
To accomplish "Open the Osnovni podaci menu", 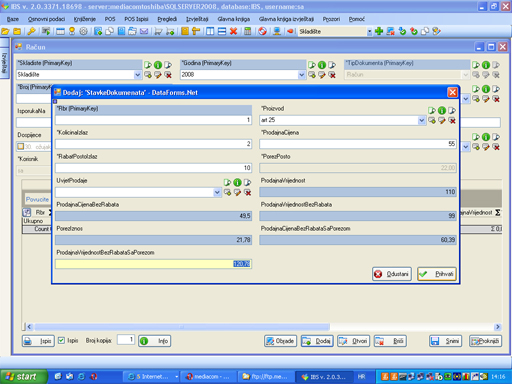I will pyautogui.click(x=46, y=19).
